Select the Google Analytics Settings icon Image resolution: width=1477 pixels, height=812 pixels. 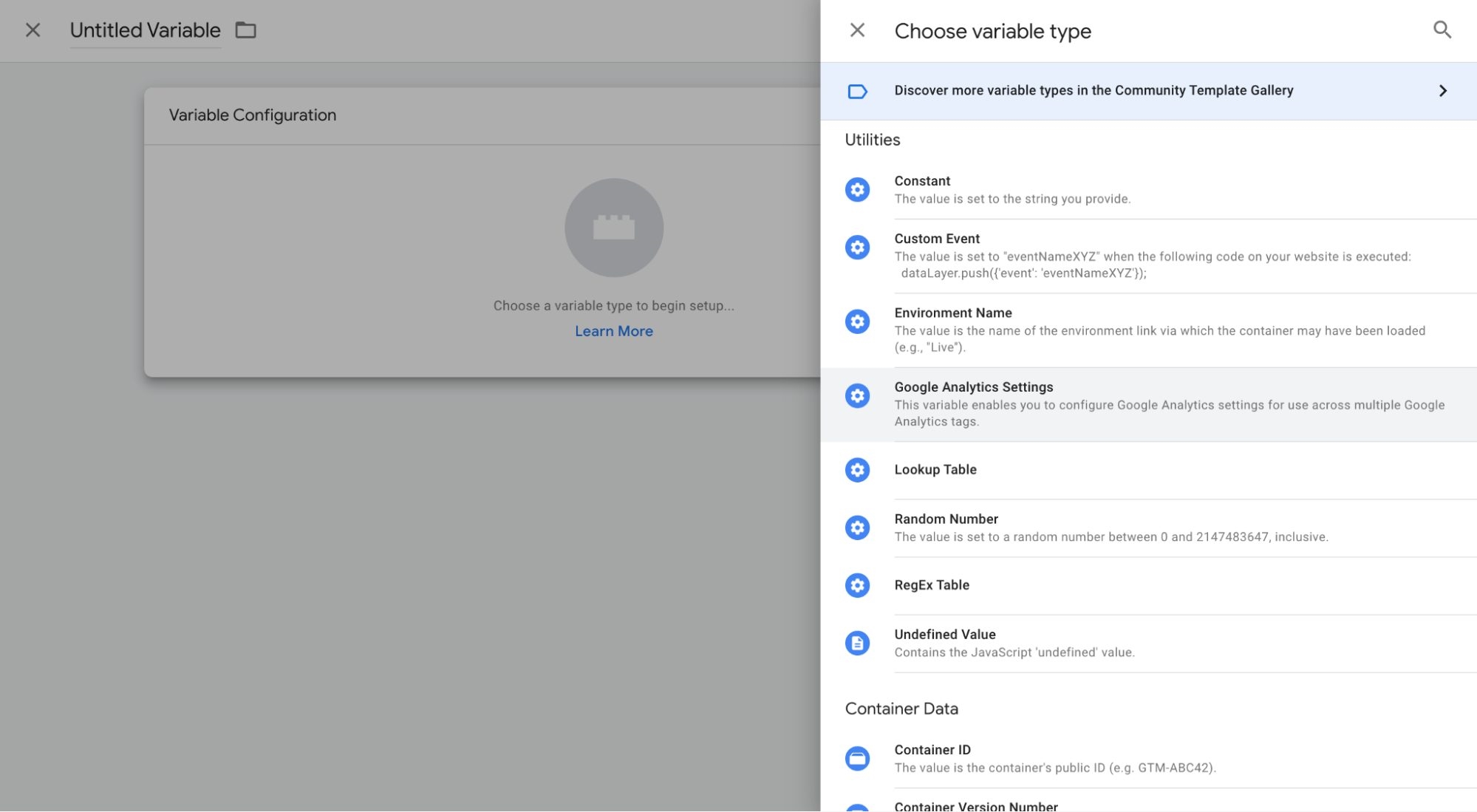857,395
